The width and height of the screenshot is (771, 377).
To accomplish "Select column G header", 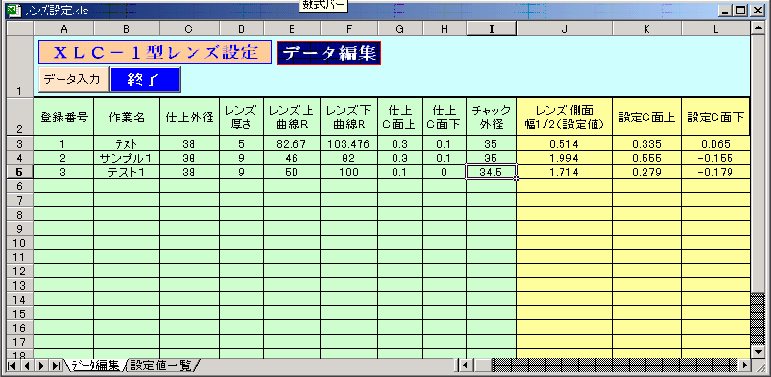I will pos(400,29).
